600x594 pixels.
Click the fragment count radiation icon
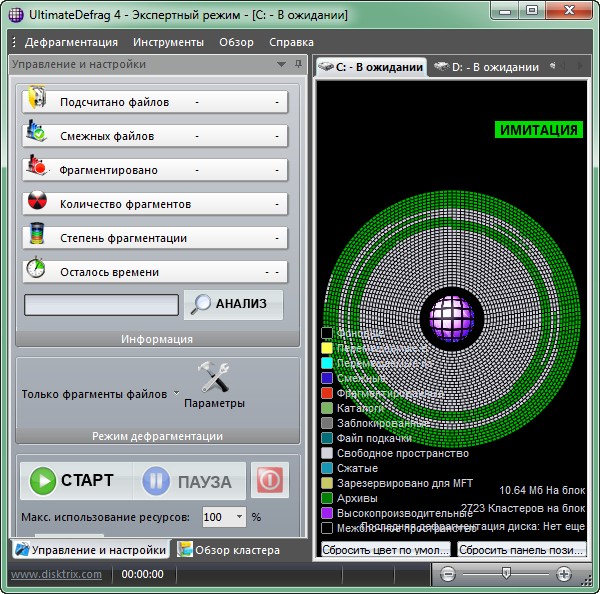[36, 203]
